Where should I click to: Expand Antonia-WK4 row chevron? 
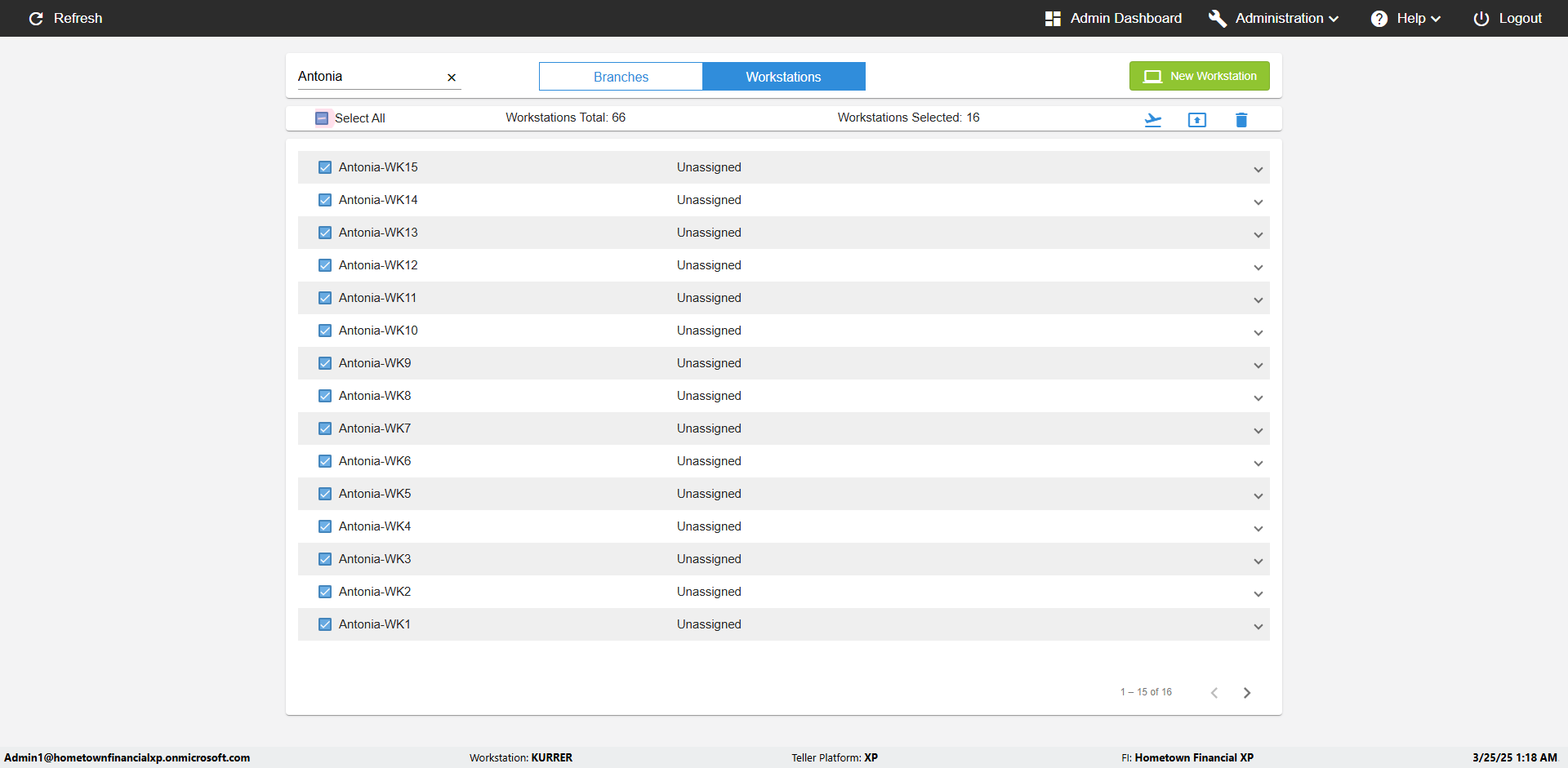pyautogui.click(x=1258, y=529)
